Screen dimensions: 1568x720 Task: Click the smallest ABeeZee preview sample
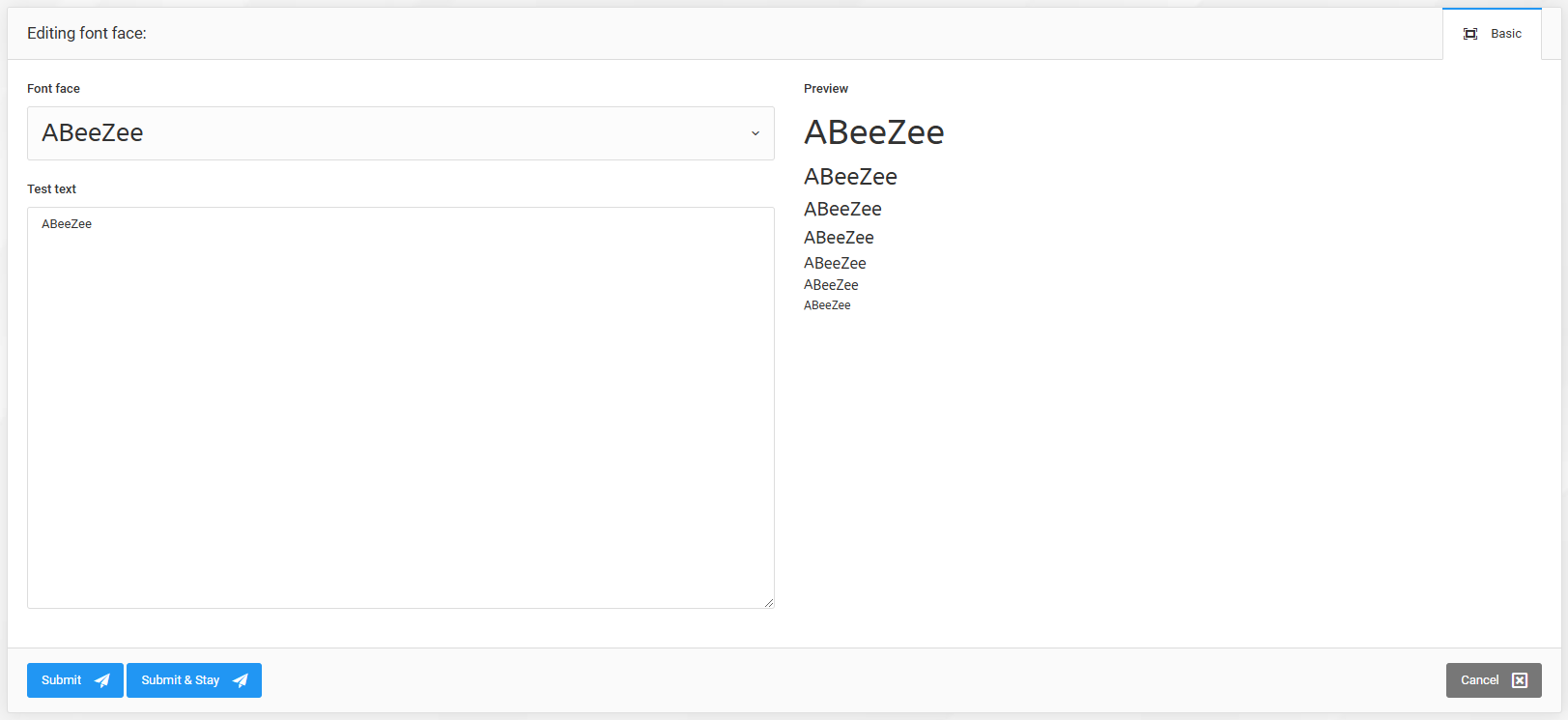[827, 305]
